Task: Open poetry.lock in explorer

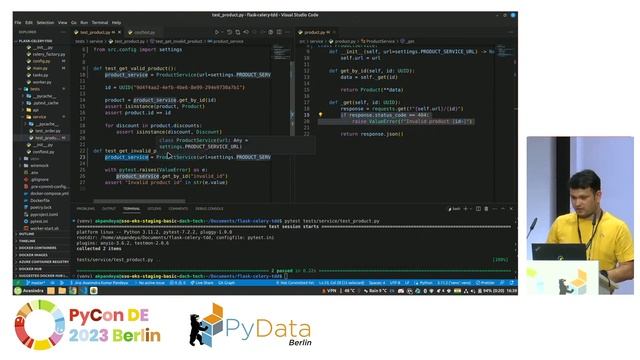Action: (x=41, y=207)
